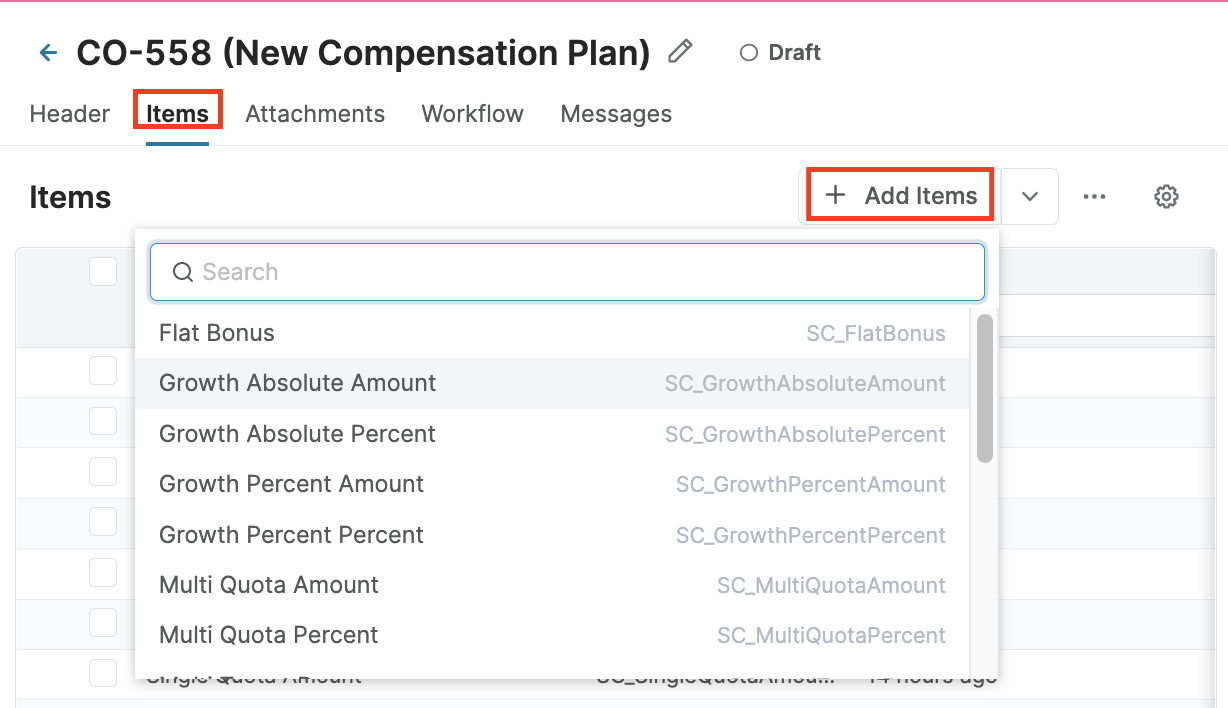Click the Draft status circle icon
This screenshot has width=1228, height=708.
(x=748, y=53)
